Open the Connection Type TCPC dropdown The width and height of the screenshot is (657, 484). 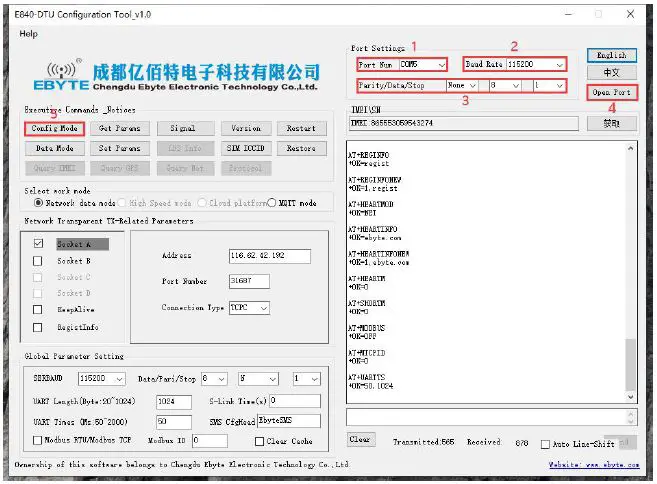coord(249,308)
